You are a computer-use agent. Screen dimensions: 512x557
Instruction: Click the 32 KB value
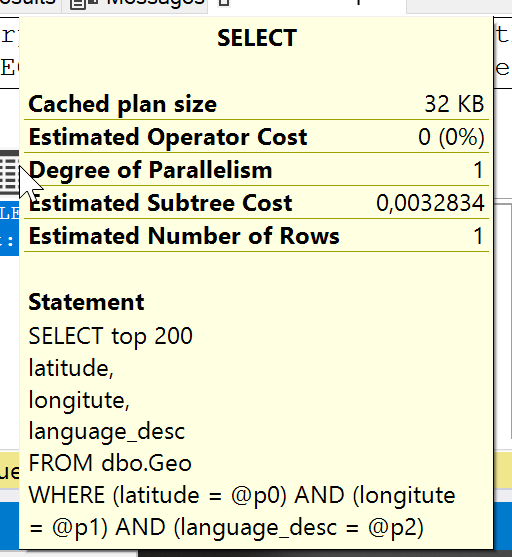click(454, 104)
